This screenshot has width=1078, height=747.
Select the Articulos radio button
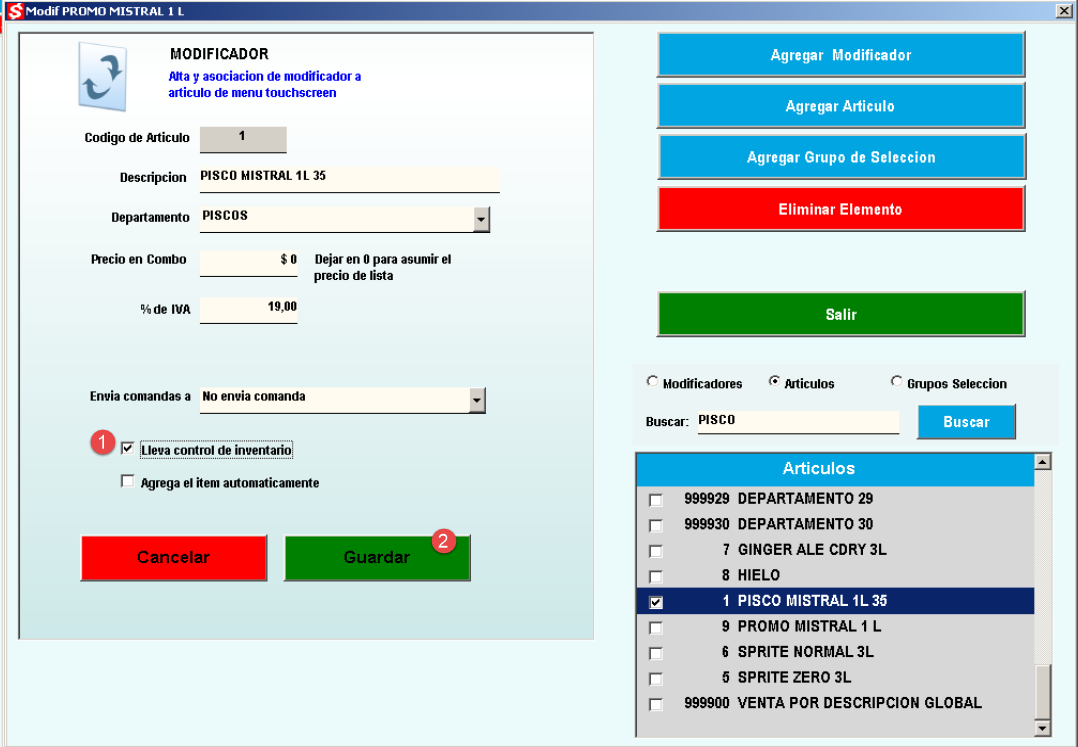coord(774,381)
